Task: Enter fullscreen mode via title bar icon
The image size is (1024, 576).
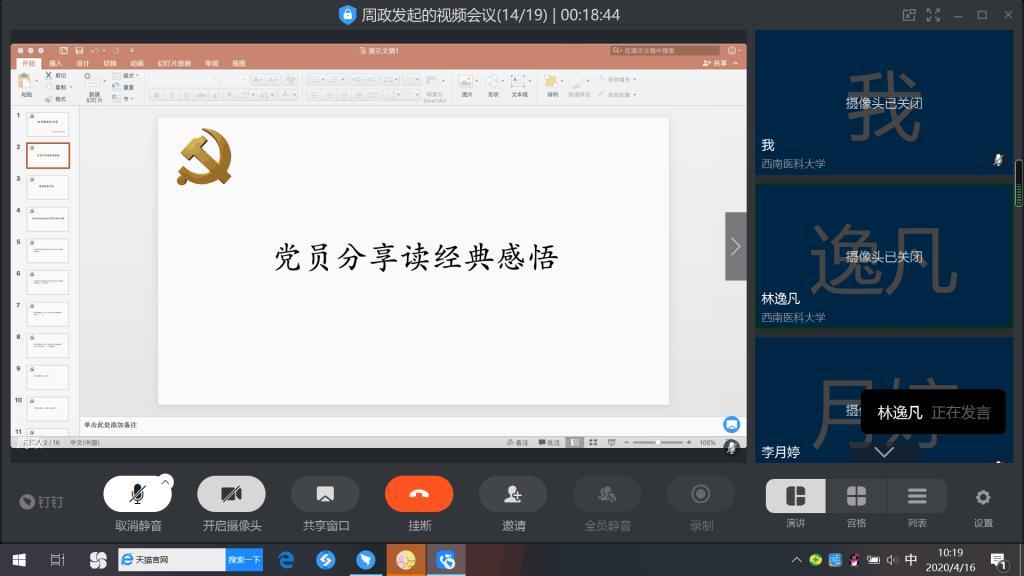Action: click(x=933, y=15)
